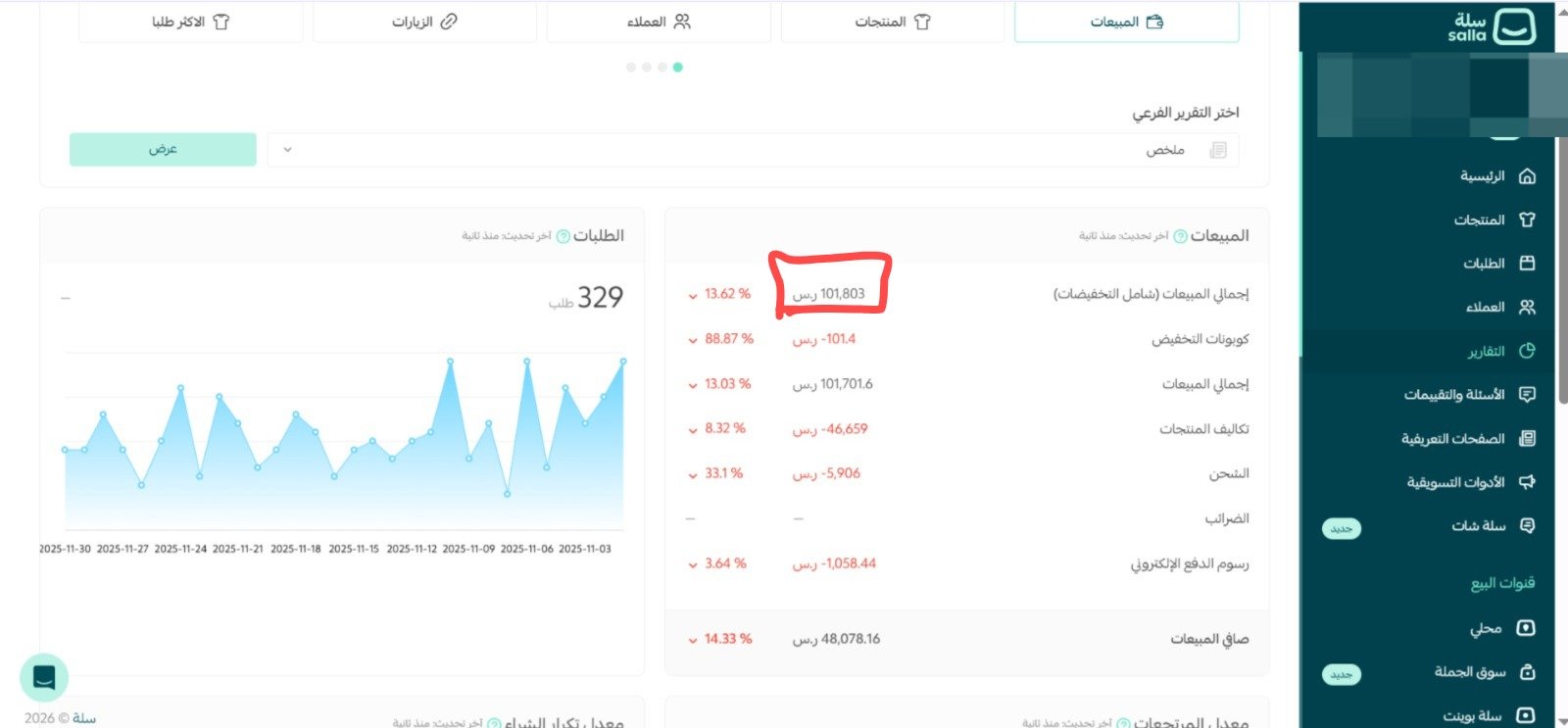Click the 101,701.6 total sales value
Image resolution: width=1568 pixels, height=728 pixels.
click(832, 384)
